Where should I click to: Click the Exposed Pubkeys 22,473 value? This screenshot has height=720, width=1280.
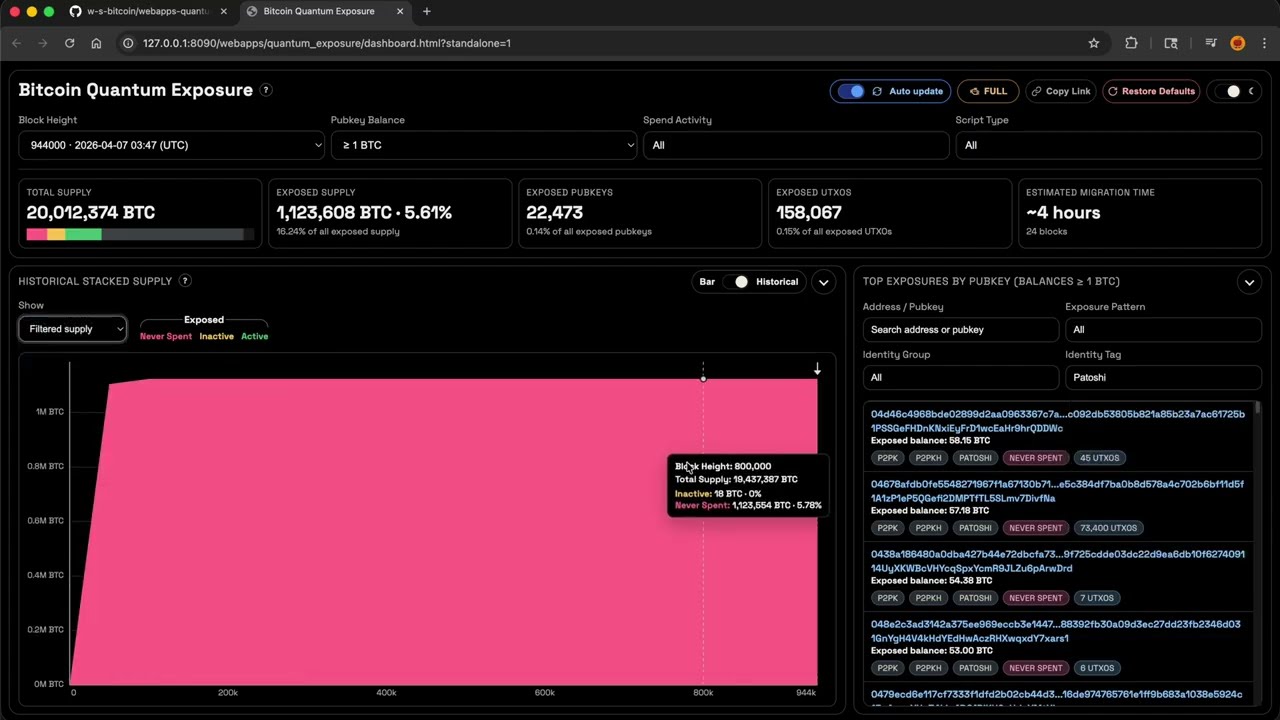click(x=555, y=212)
